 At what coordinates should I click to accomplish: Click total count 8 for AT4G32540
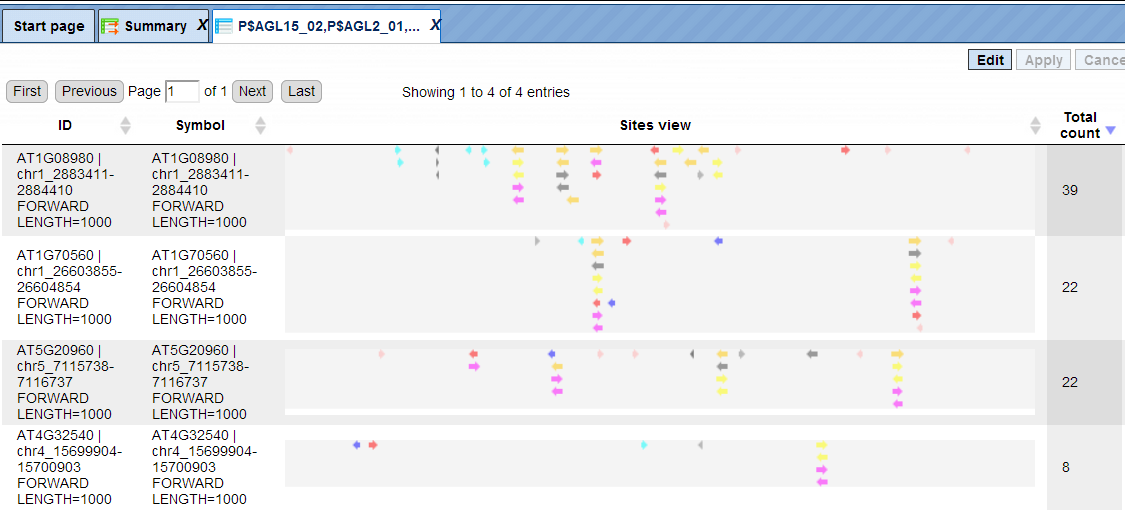(1065, 467)
